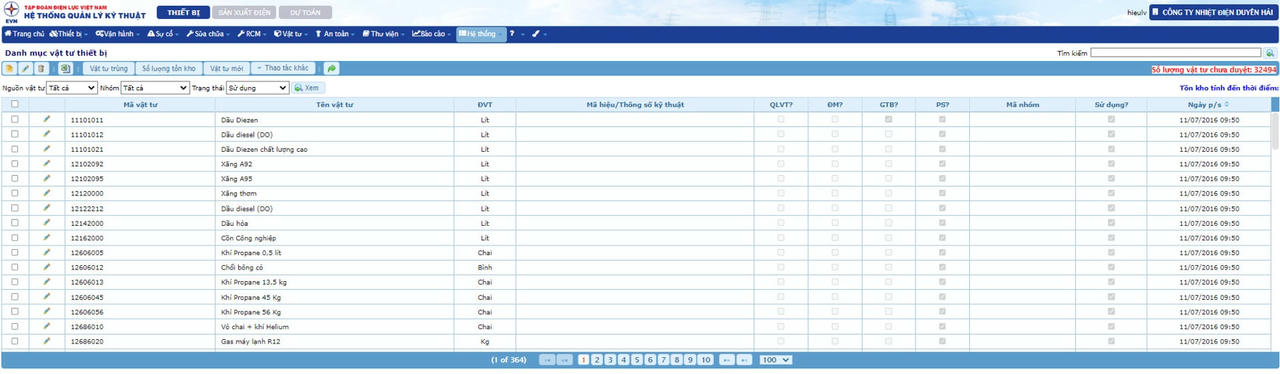Image resolution: width=1280 pixels, height=374 pixels.
Task: Expand the Thao tác khác menu
Action: point(283,68)
